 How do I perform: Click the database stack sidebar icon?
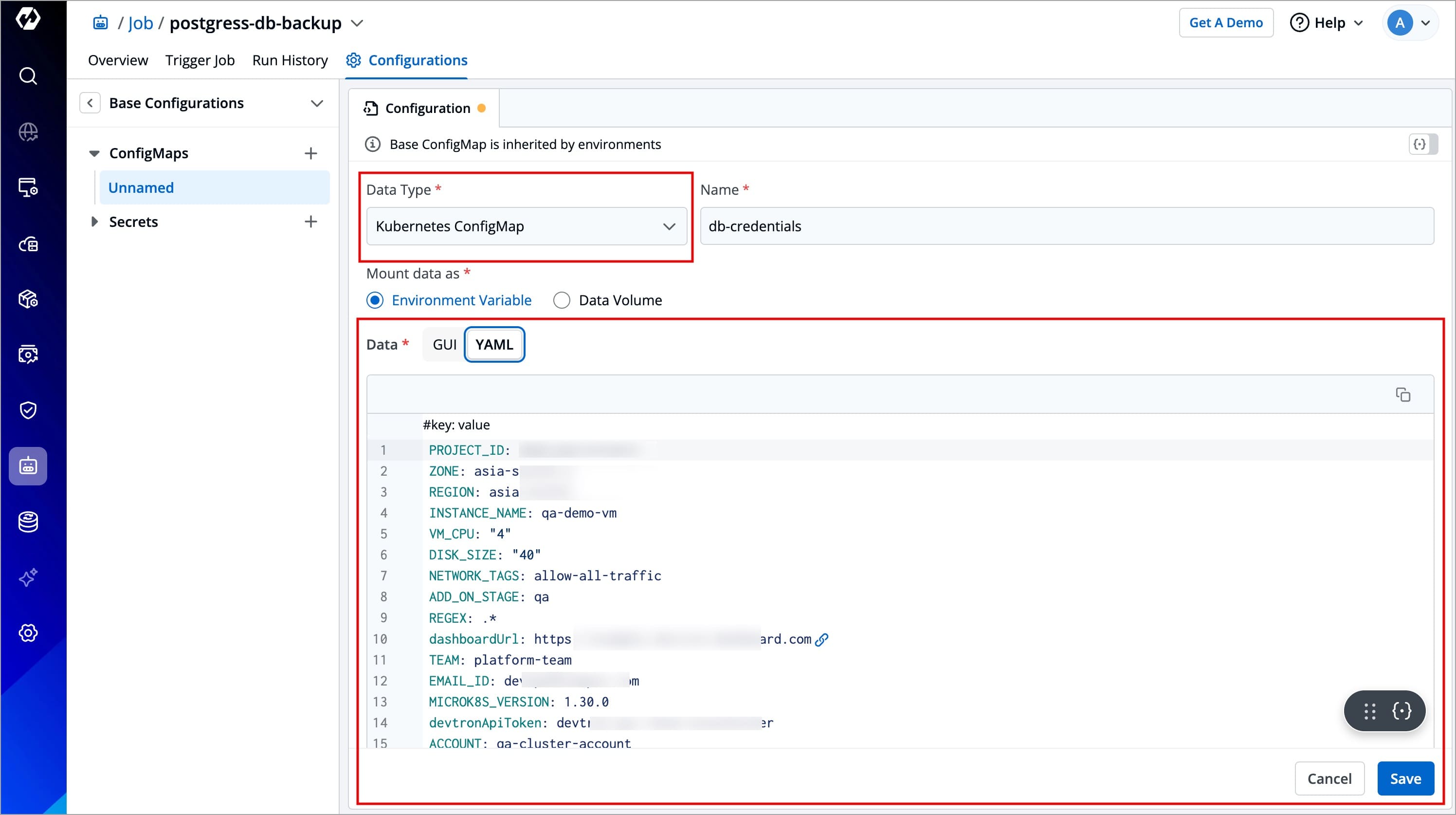[x=28, y=521]
